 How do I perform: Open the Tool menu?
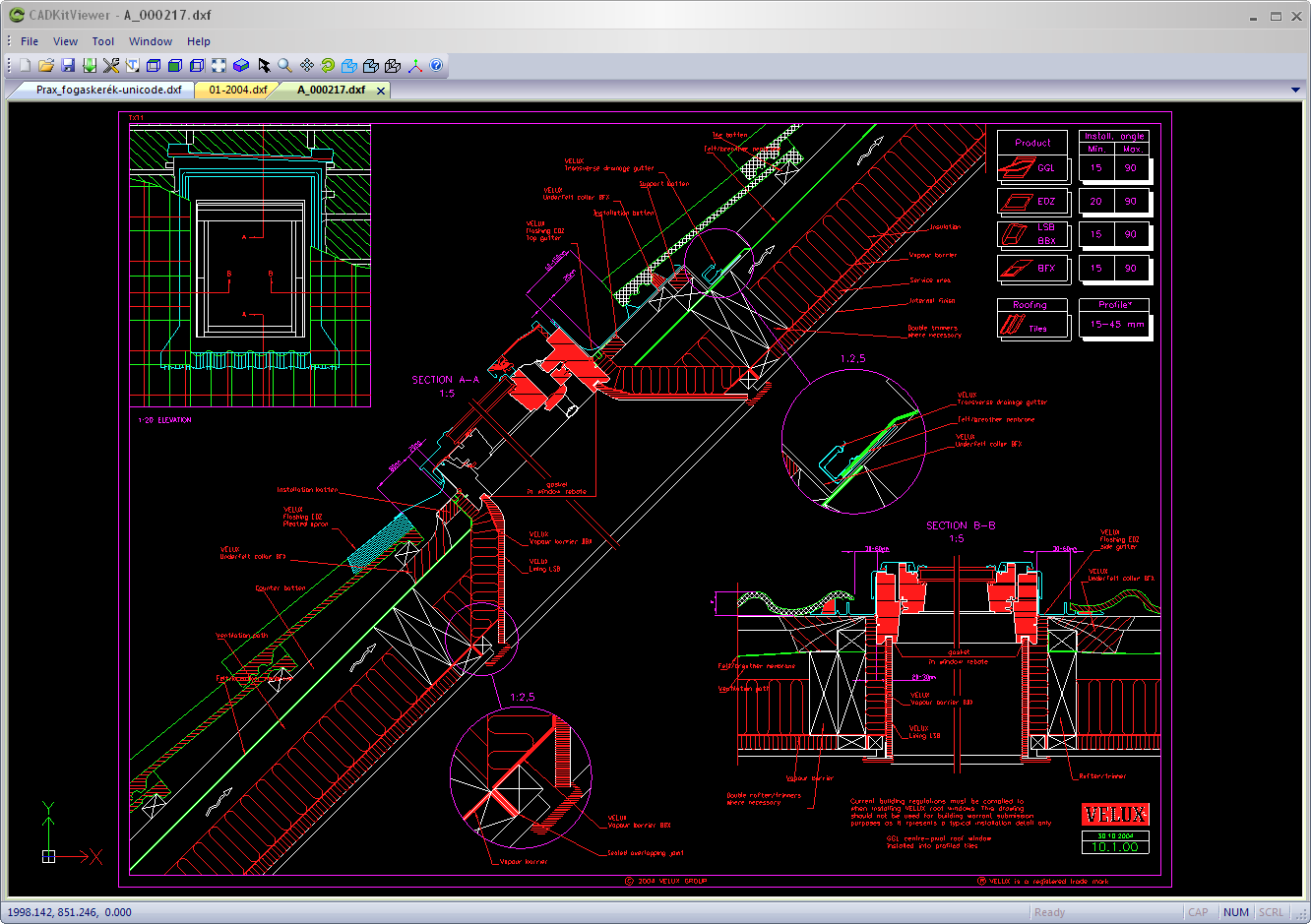click(102, 41)
